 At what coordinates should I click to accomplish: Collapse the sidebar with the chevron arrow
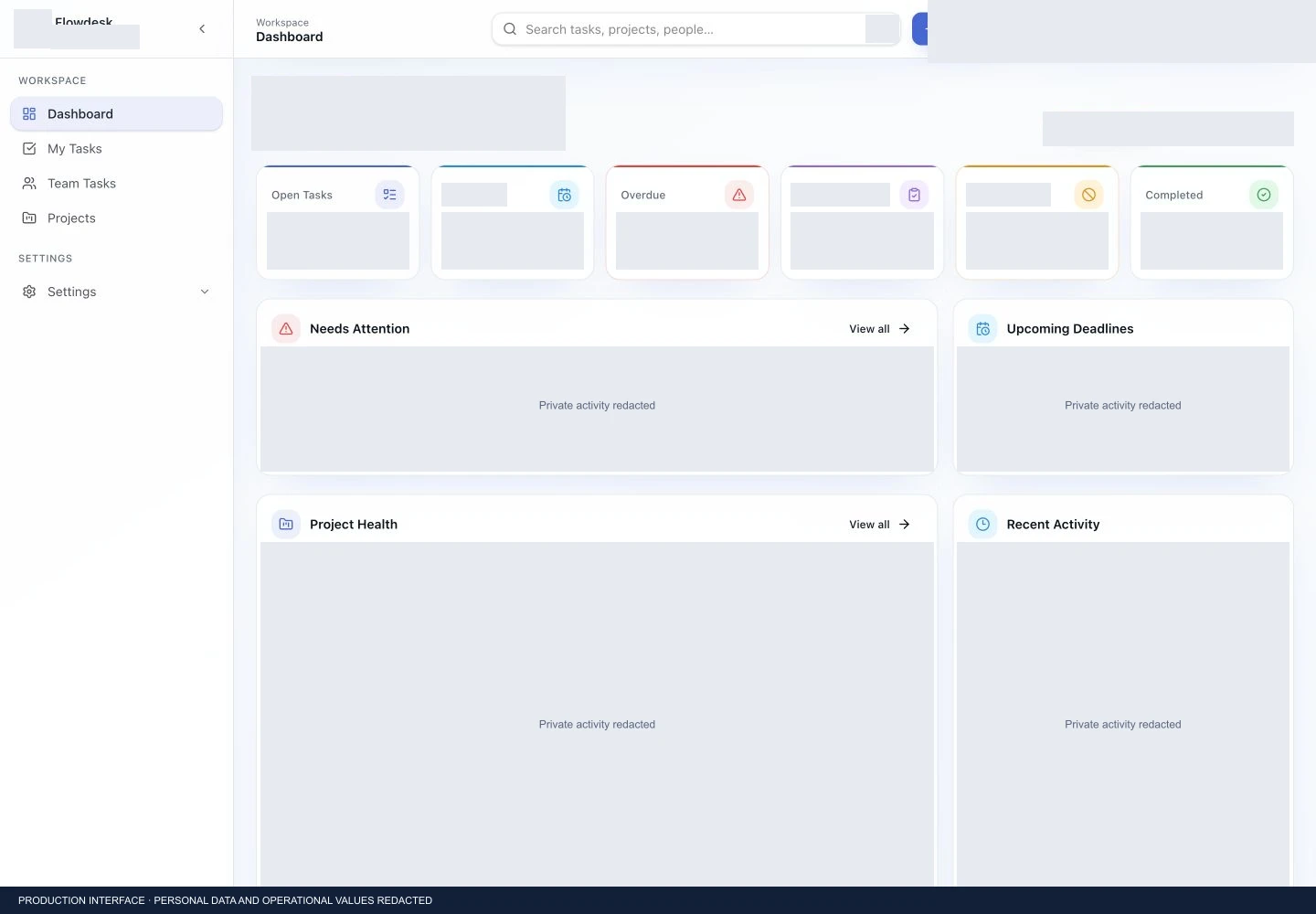click(x=202, y=29)
